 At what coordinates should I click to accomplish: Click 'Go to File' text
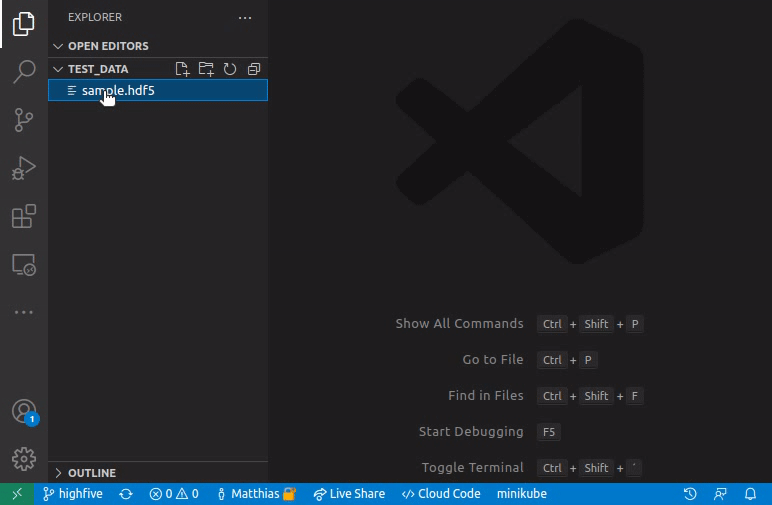pos(492,359)
